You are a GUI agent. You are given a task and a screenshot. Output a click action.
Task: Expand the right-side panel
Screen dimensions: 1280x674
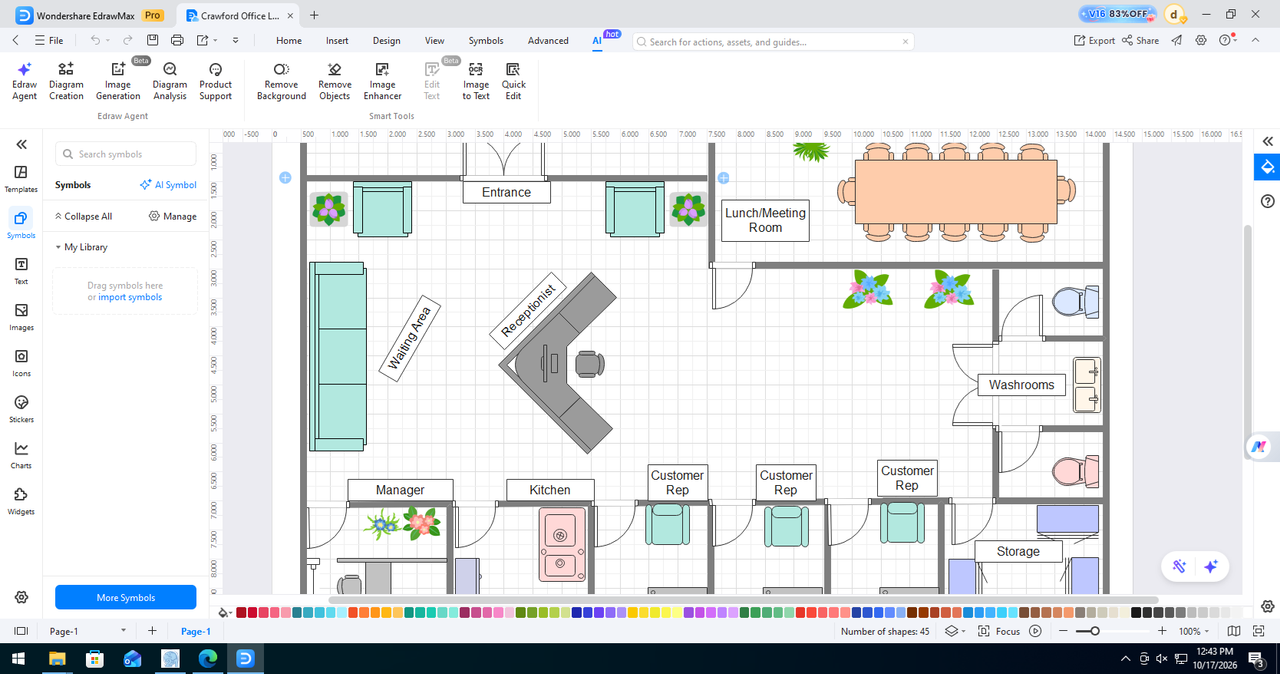[1268, 141]
